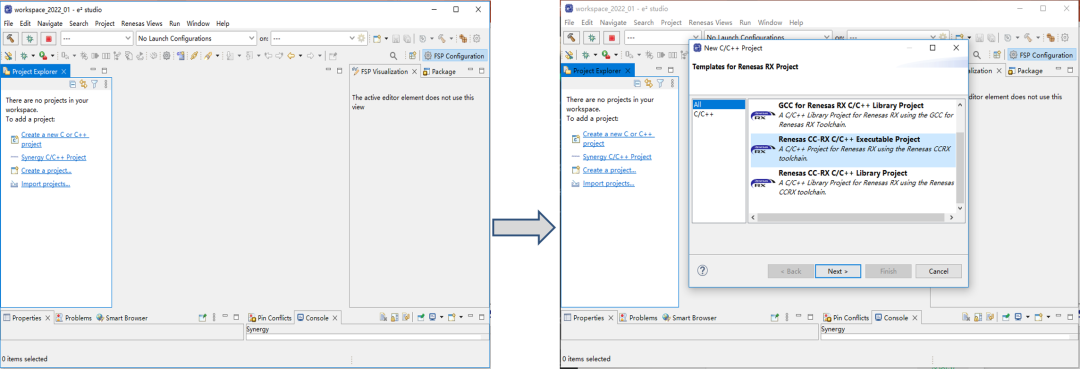This screenshot has width=1080, height=369.
Task: Select GCC for Renesas RX C/C++ Library Project
Action: [x=853, y=116]
